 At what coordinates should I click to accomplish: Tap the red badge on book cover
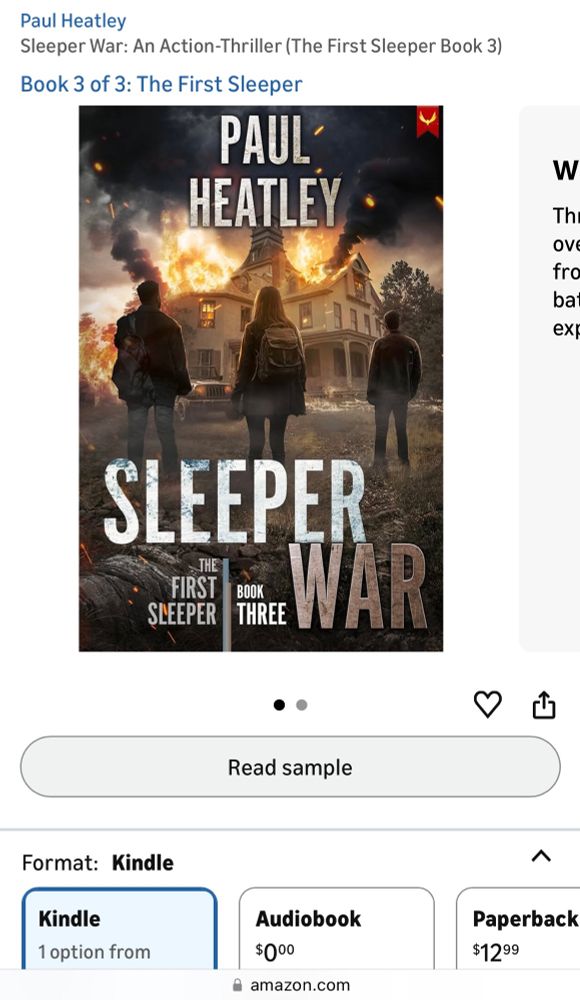[x=428, y=122]
